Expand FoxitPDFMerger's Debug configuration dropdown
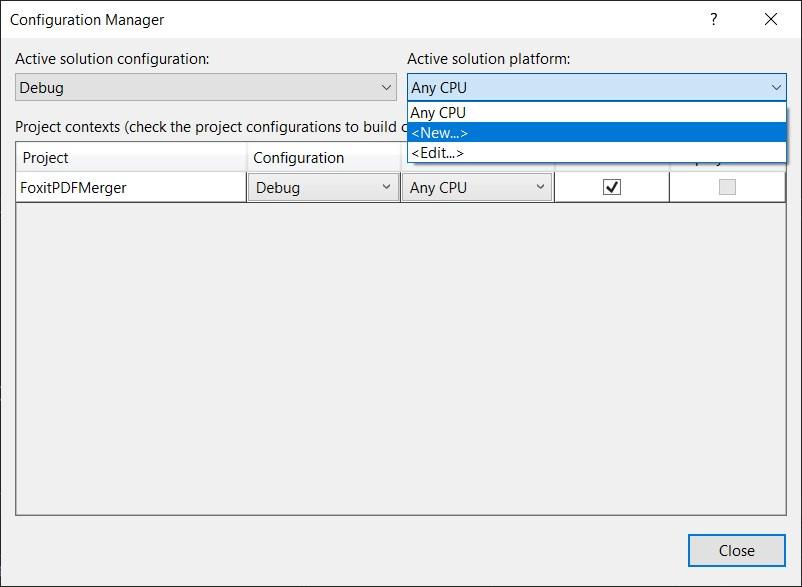Image resolution: width=802 pixels, height=587 pixels. (x=323, y=188)
